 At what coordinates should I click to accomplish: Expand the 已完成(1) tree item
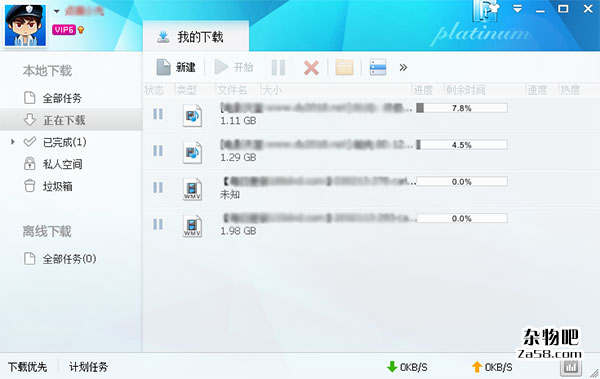(x=13, y=142)
